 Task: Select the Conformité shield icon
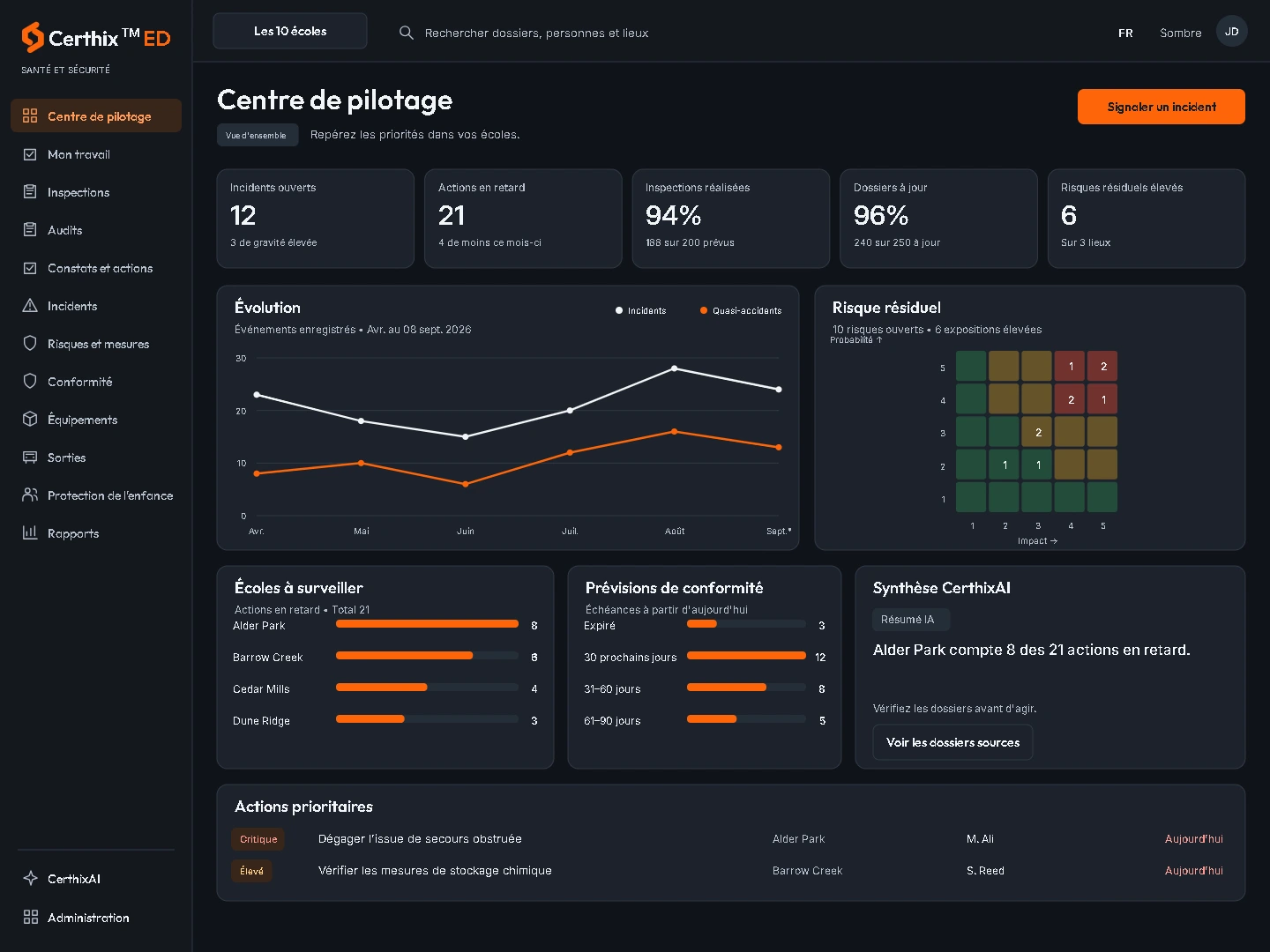tap(30, 382)
